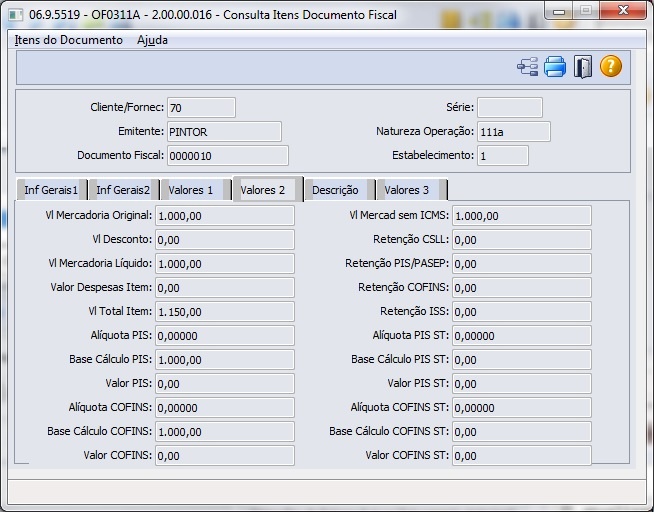Click the Retenção PIS/PASEP field
This screenshot has height=512, width=654.
click(x=522, y=264)
